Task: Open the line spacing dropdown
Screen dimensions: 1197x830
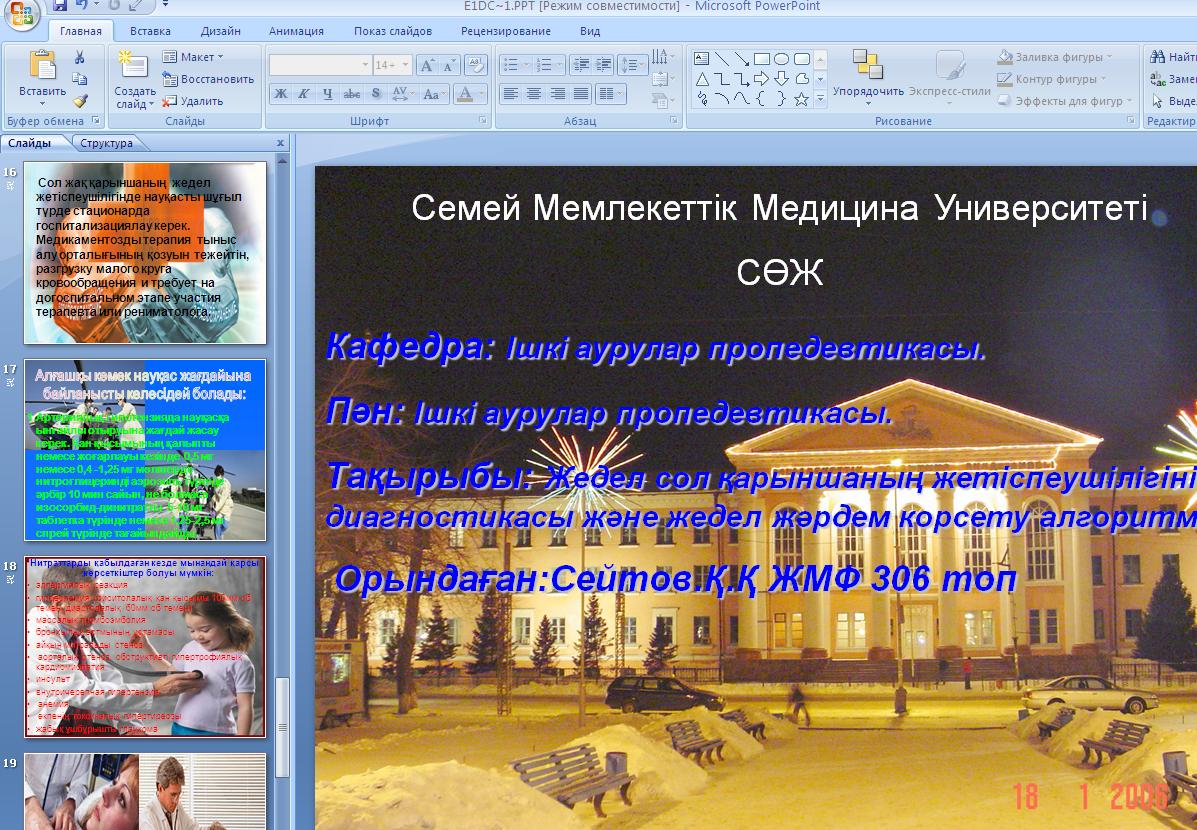Action: (x=632, y=65)
